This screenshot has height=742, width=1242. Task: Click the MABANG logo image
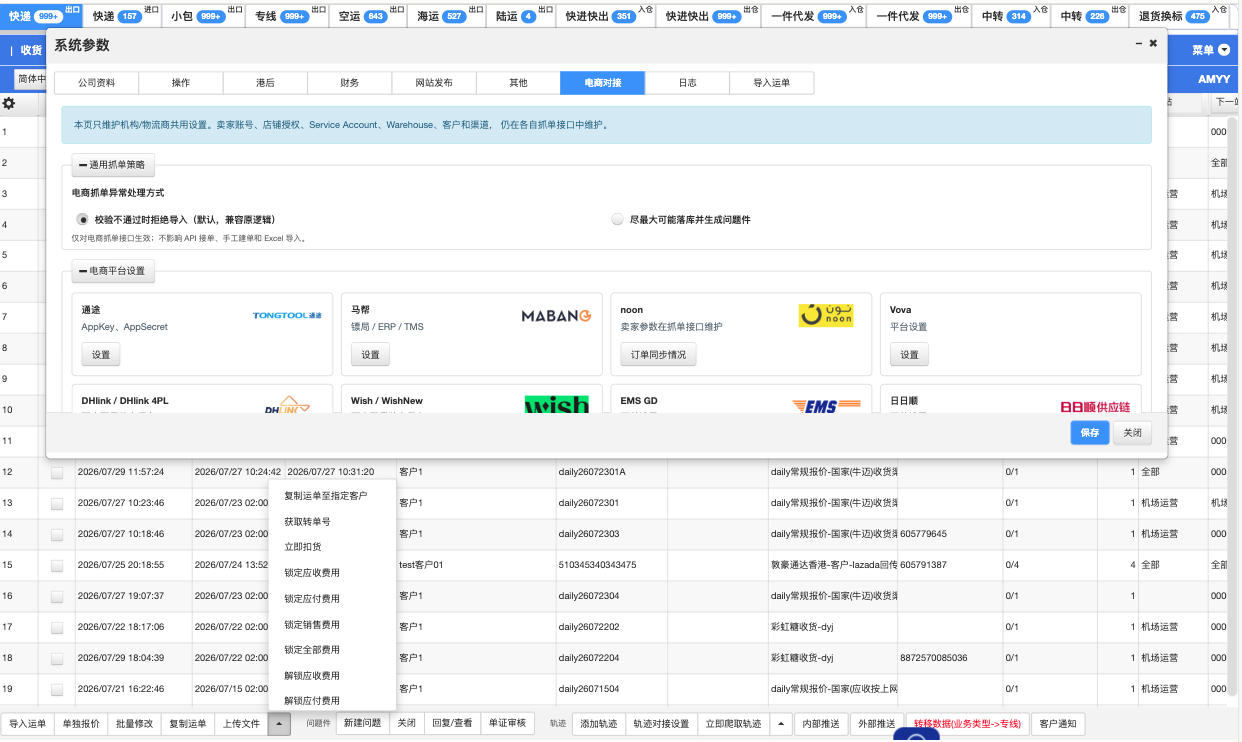click(x=557, y=316)
